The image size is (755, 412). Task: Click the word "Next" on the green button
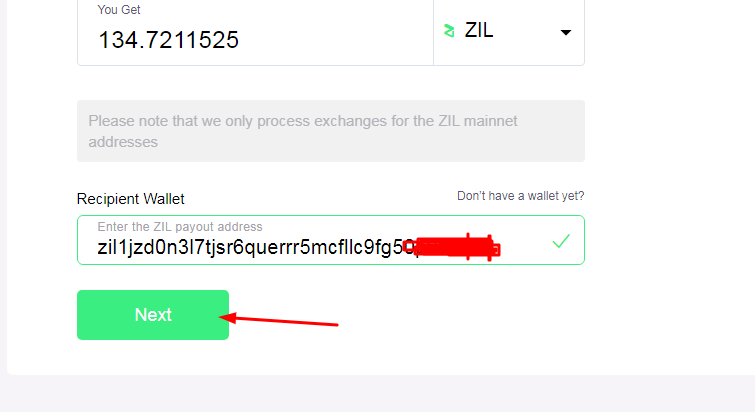153,315
